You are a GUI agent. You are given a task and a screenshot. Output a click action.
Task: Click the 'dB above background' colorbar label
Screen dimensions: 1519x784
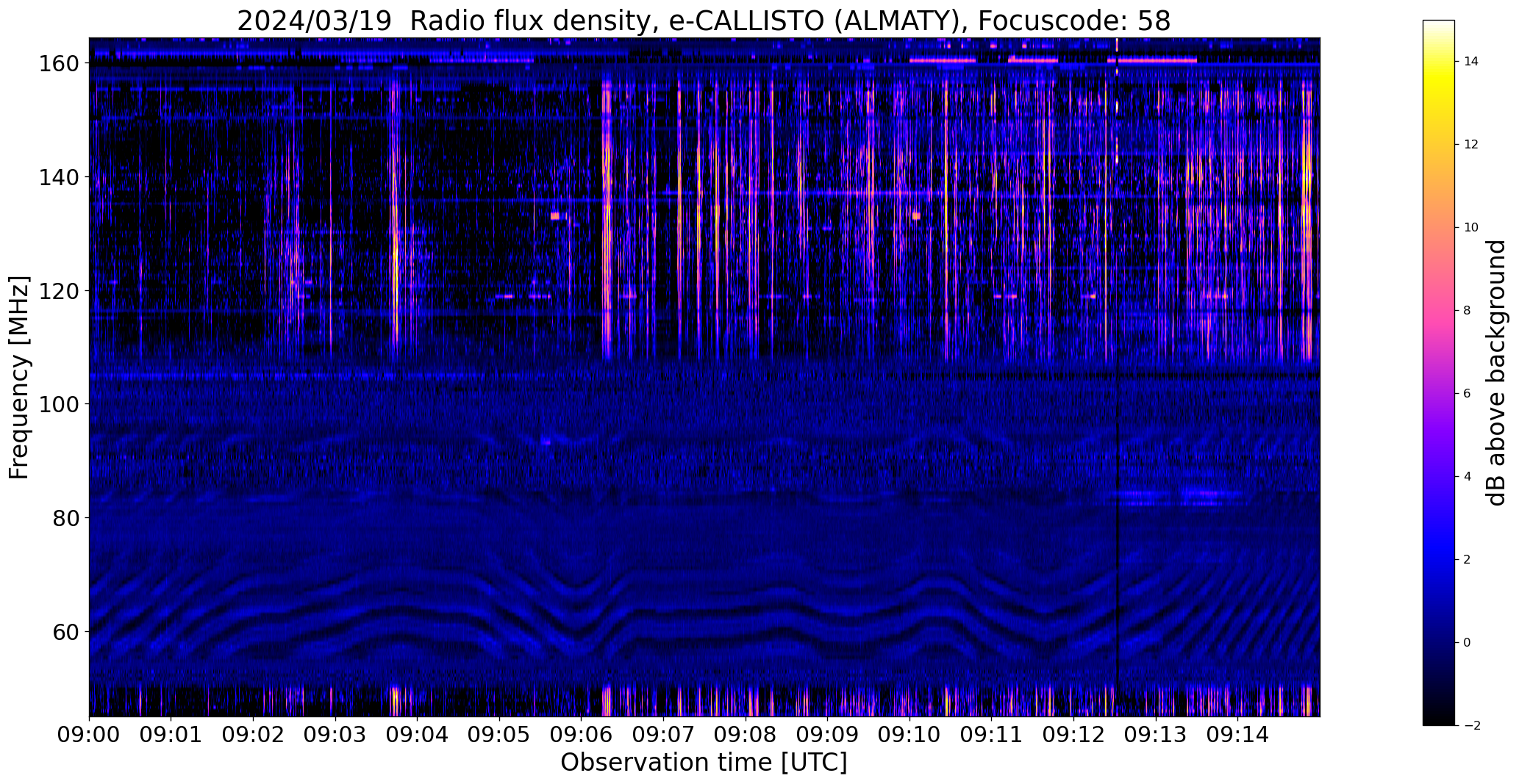(1496, 373)
